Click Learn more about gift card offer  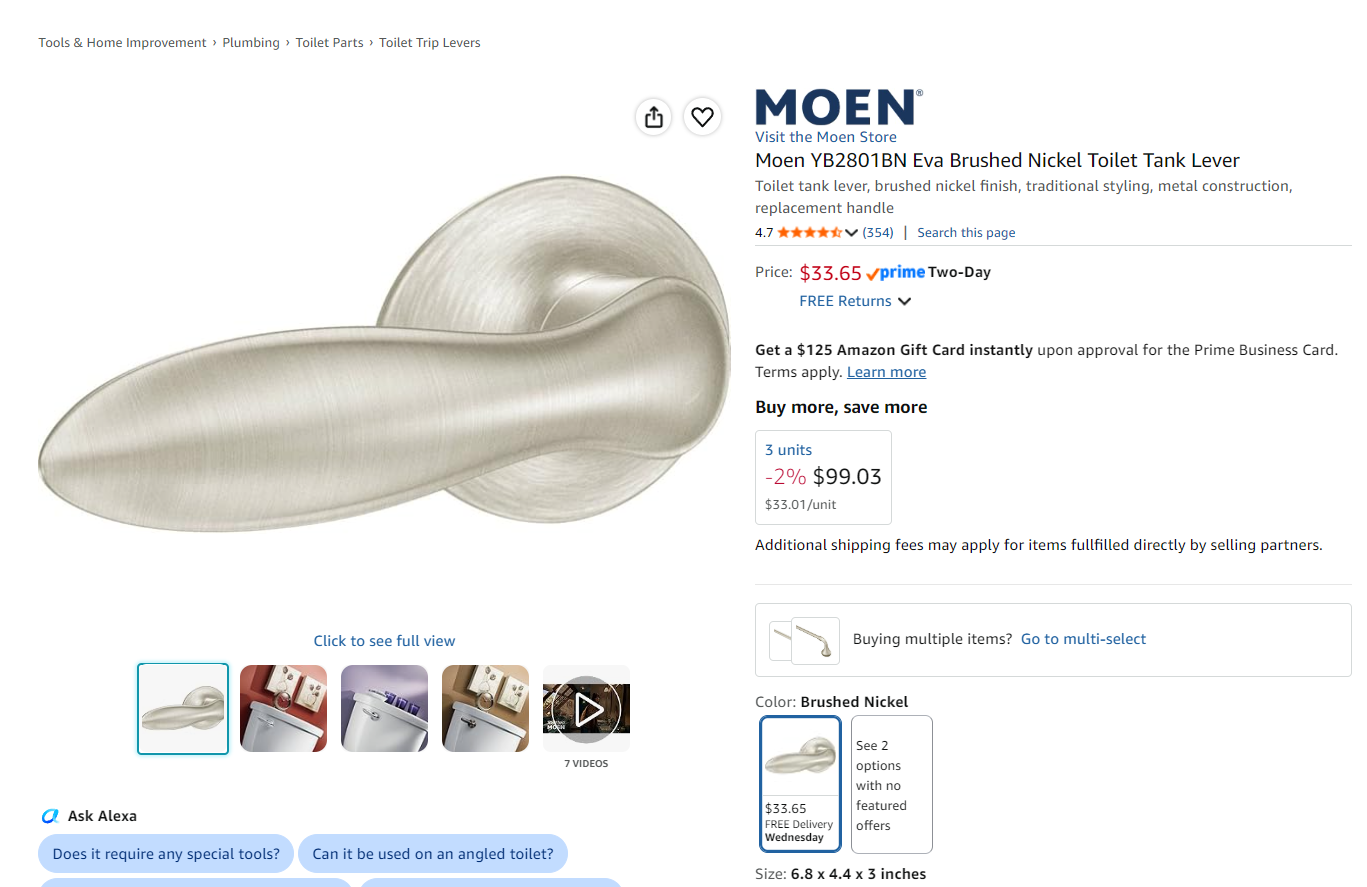pos(886,372)
